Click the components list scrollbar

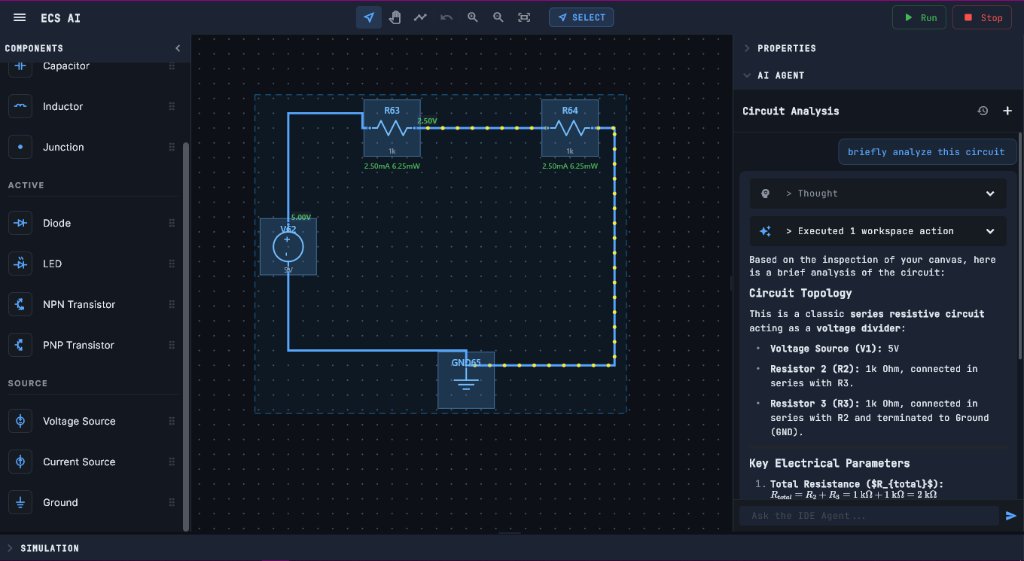pos(185,336)
